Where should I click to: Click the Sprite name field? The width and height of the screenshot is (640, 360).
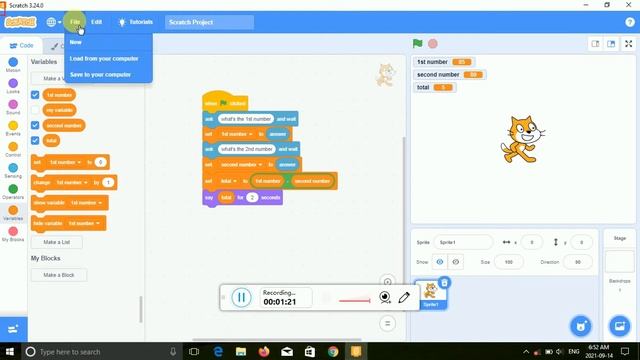[x=463, y=242]
